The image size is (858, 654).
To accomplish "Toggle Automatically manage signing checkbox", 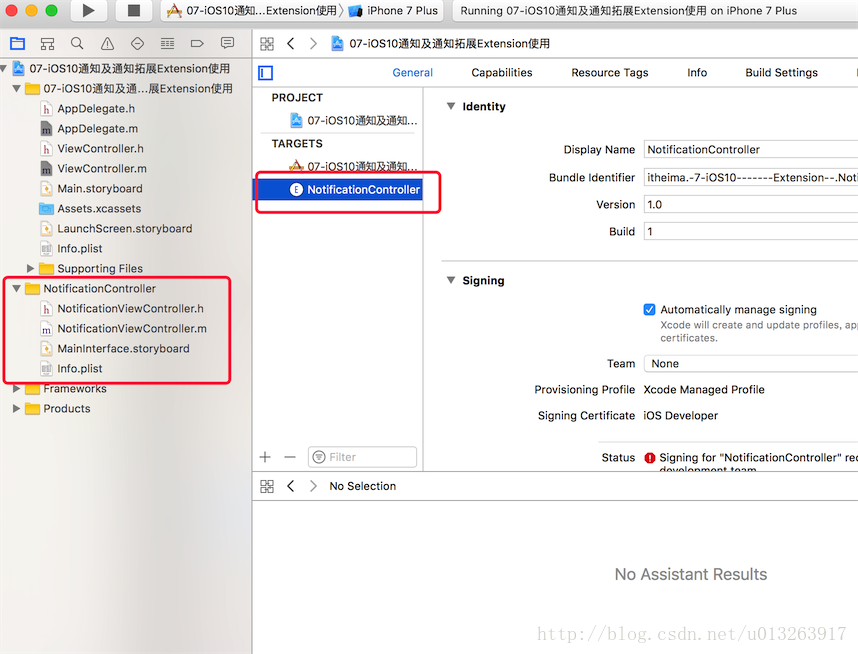I will pyautogui.click(x=650, y=310).
